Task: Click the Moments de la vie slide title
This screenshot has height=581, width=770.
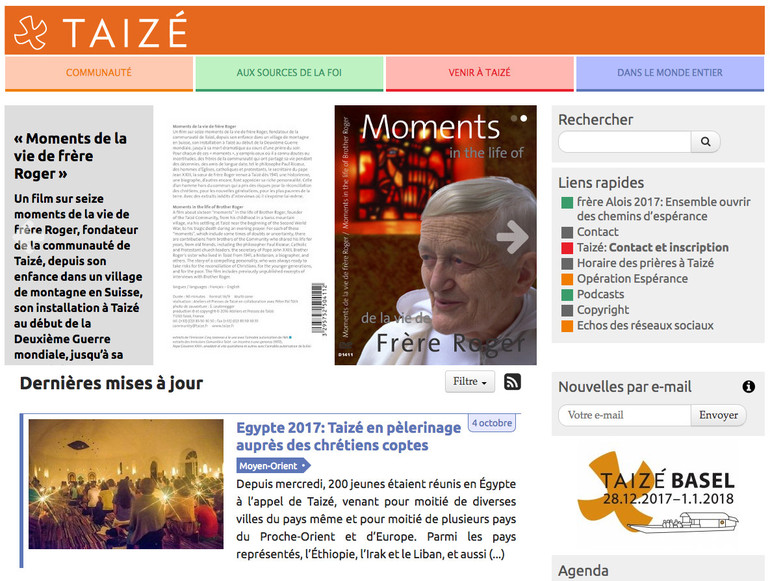Action: coord(70,156)
